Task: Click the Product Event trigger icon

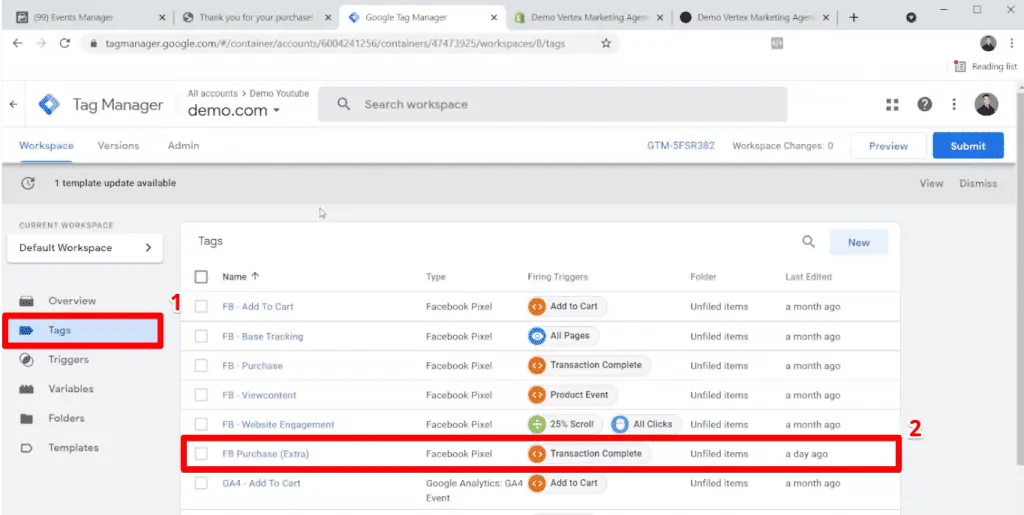Action: [x=537, y=395]
